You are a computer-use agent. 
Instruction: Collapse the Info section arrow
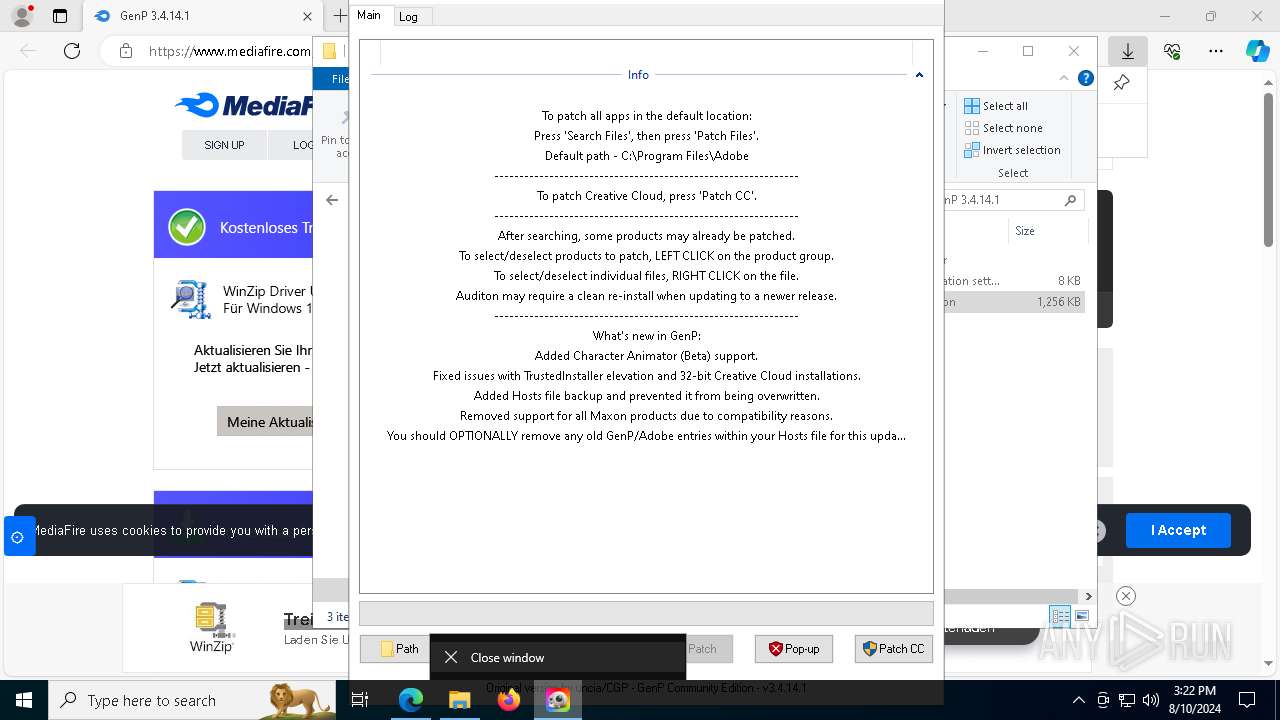click(919, 75)
